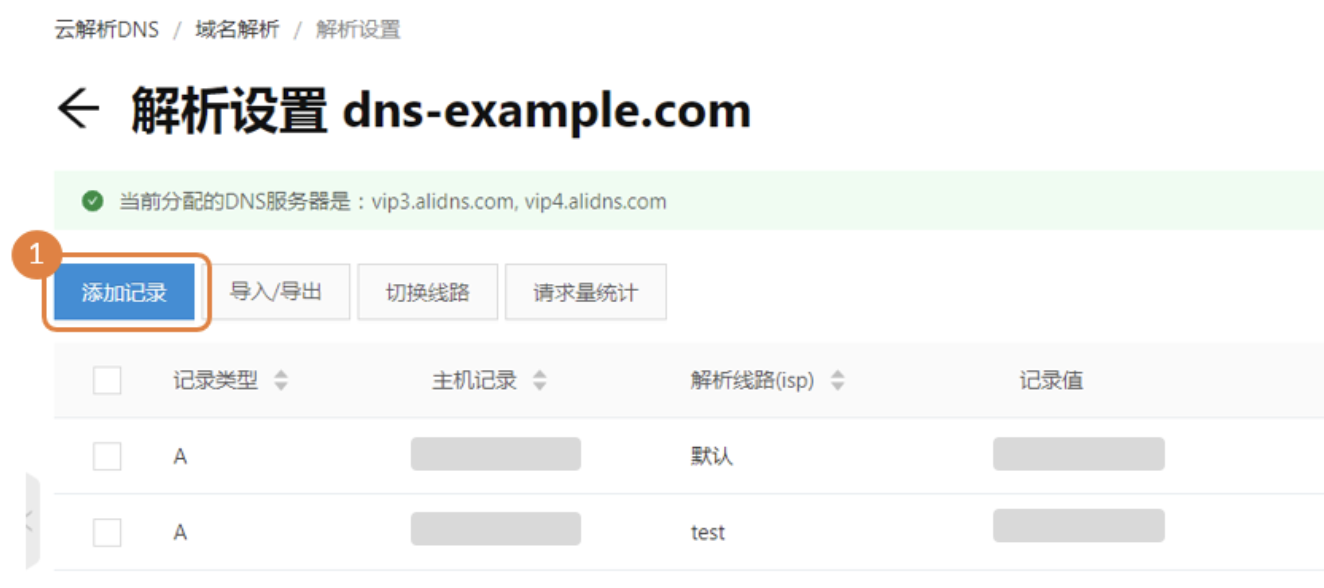This screenshot has height=588, width=1324.
Task: Open the 导入/导出 options
Action: 276,292
